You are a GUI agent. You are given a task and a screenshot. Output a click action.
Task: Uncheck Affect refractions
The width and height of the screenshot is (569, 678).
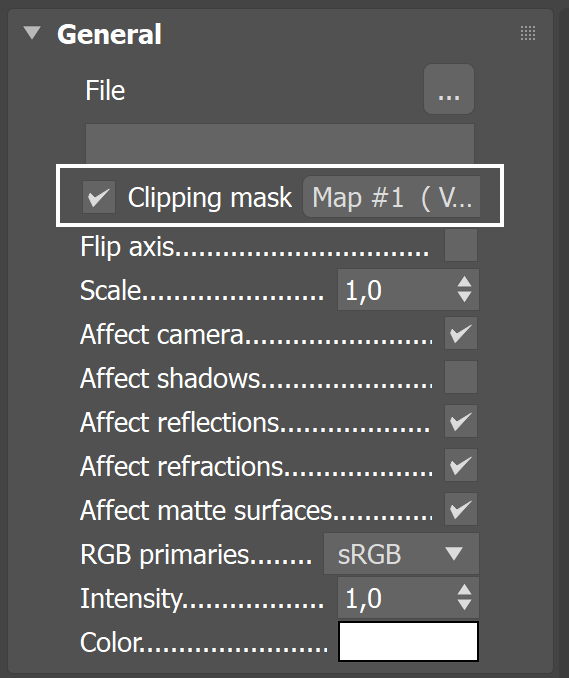(x=461, y=465)
